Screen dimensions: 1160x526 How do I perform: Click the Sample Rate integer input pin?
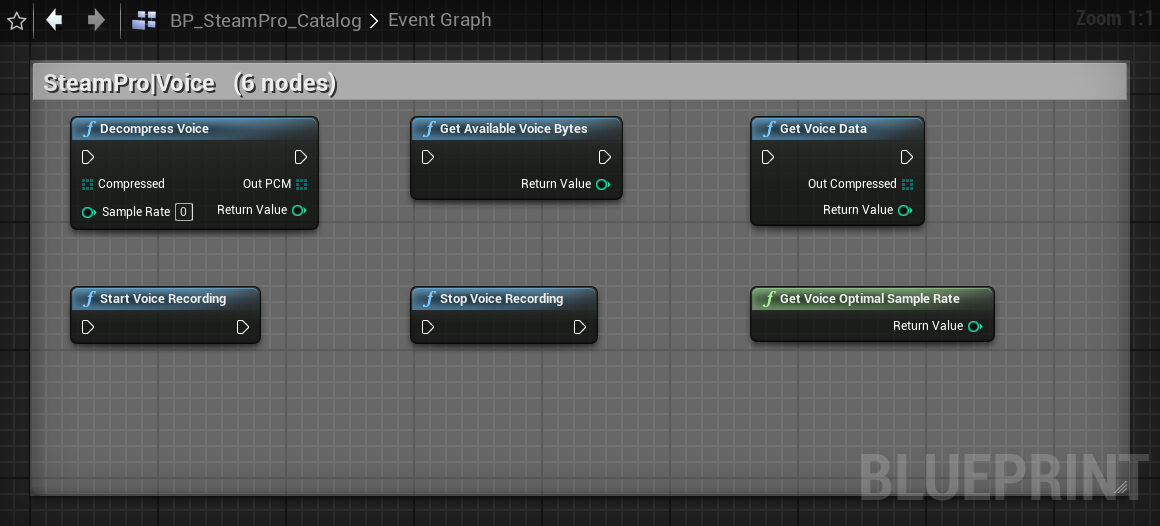pyautogui.click(x=89, y=212)
